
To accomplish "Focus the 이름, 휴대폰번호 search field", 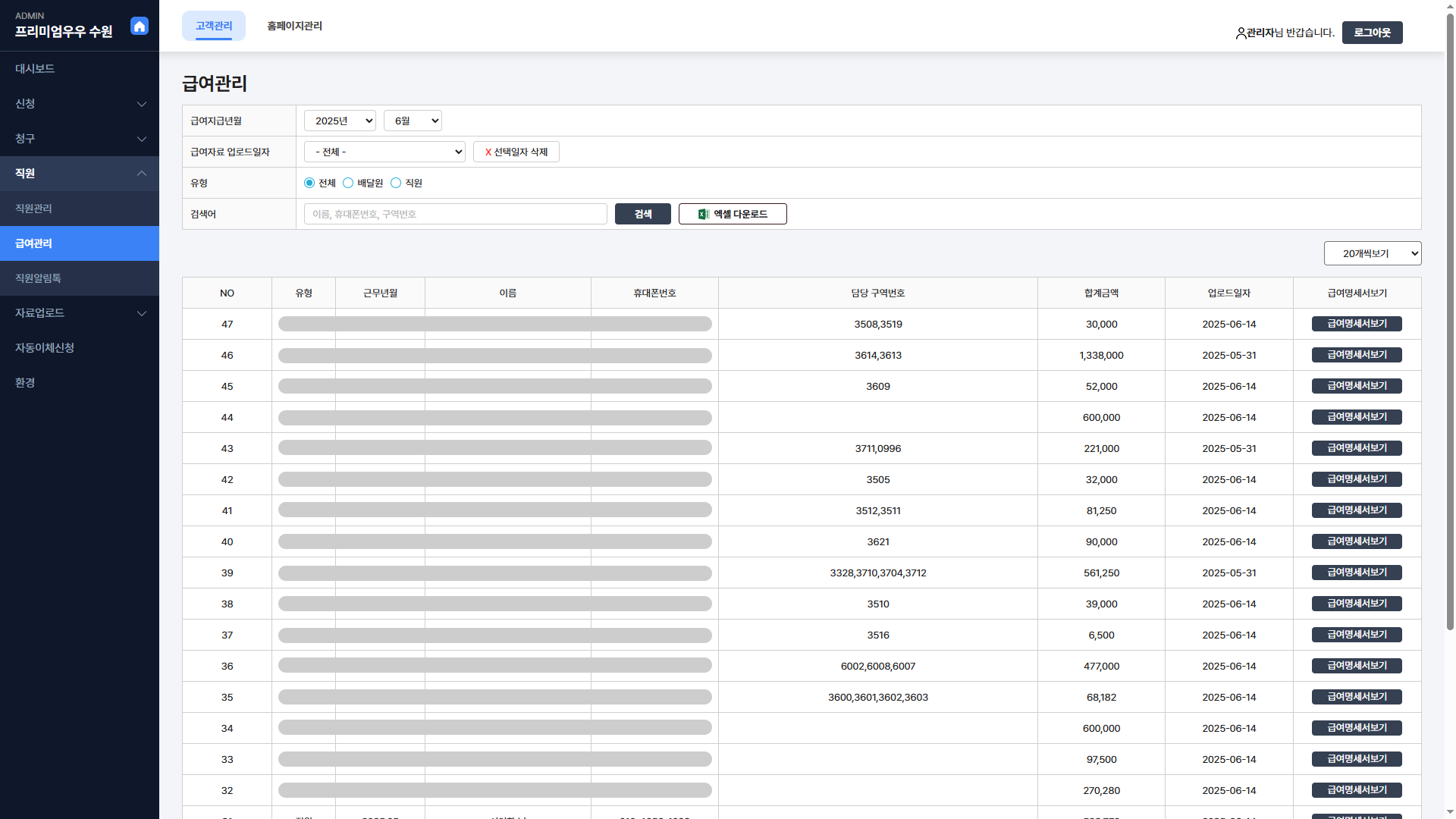I will click(455, 214).
